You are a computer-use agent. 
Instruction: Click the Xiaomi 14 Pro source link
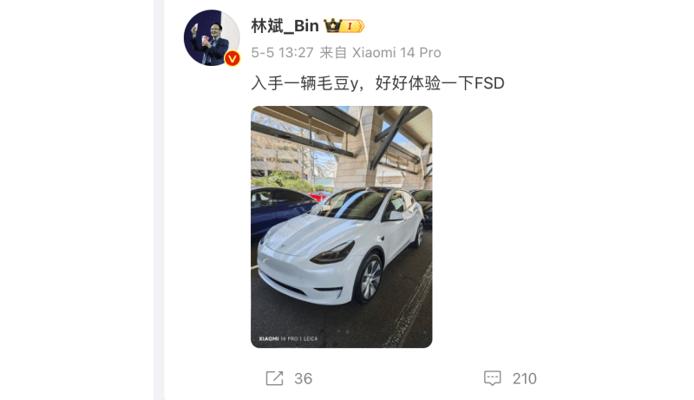click(397, 53)
